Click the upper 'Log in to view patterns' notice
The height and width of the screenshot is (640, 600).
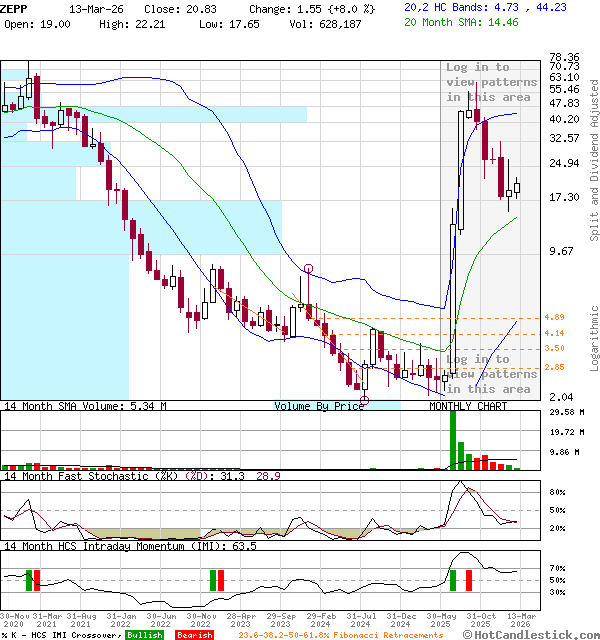pyautogui.click(x=491, y=82)
